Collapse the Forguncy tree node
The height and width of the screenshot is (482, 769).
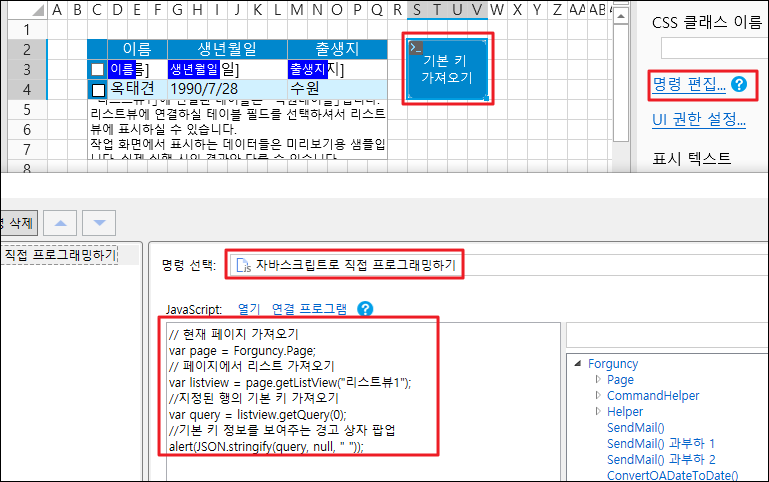(x=578, y=364)
